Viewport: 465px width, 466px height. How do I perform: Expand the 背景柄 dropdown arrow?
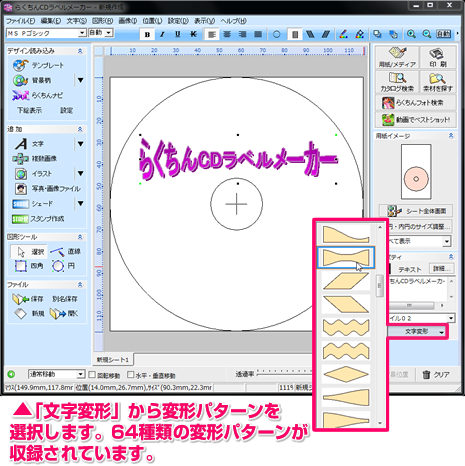pyautogui.click(x=80, y=80)
